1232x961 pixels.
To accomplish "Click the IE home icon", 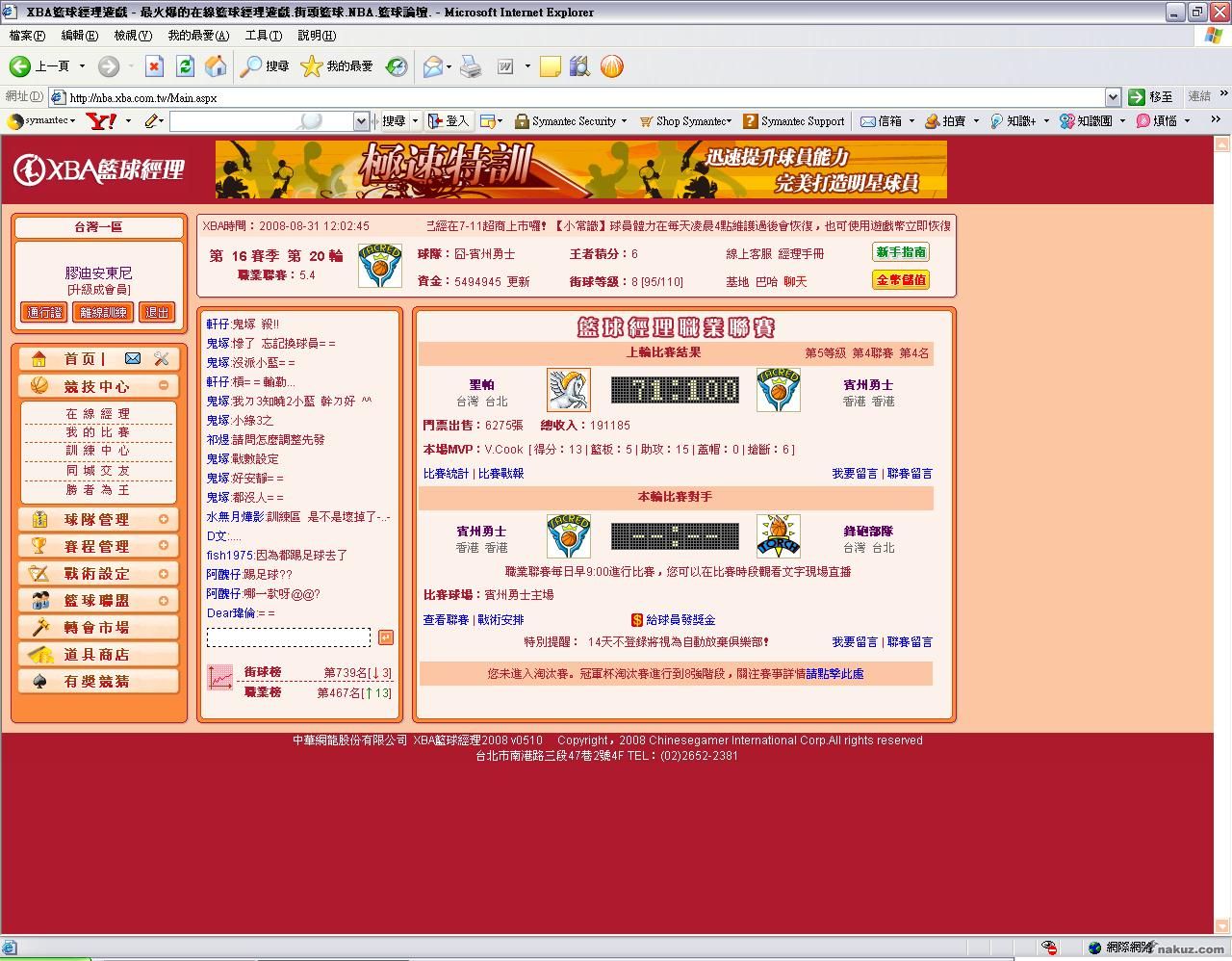I will coord(216,66).
